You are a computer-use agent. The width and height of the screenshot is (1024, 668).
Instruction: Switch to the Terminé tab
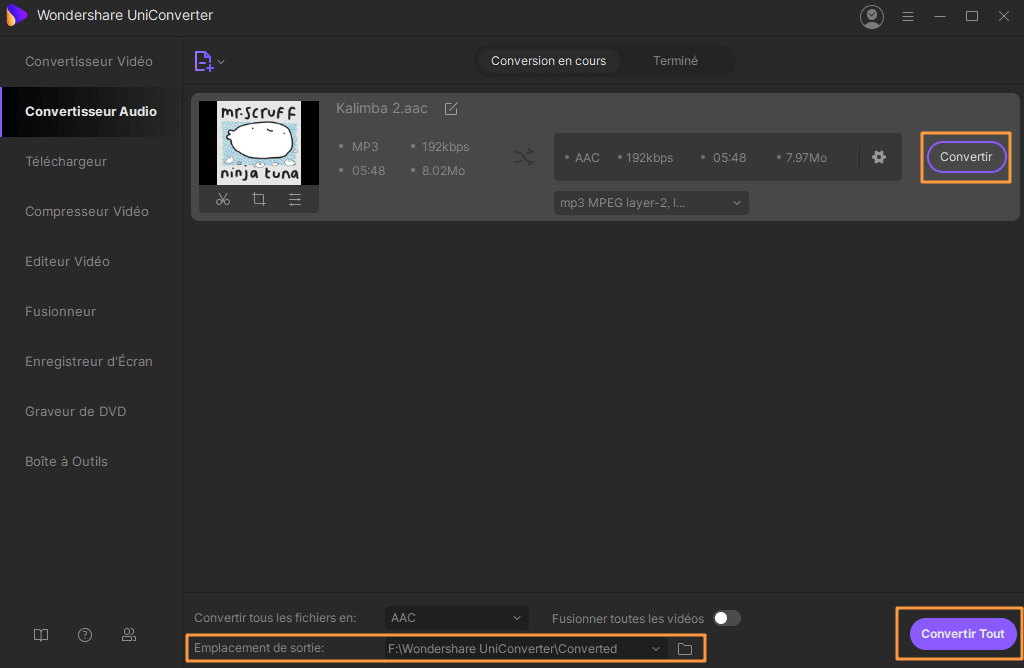tap(675, 61)
